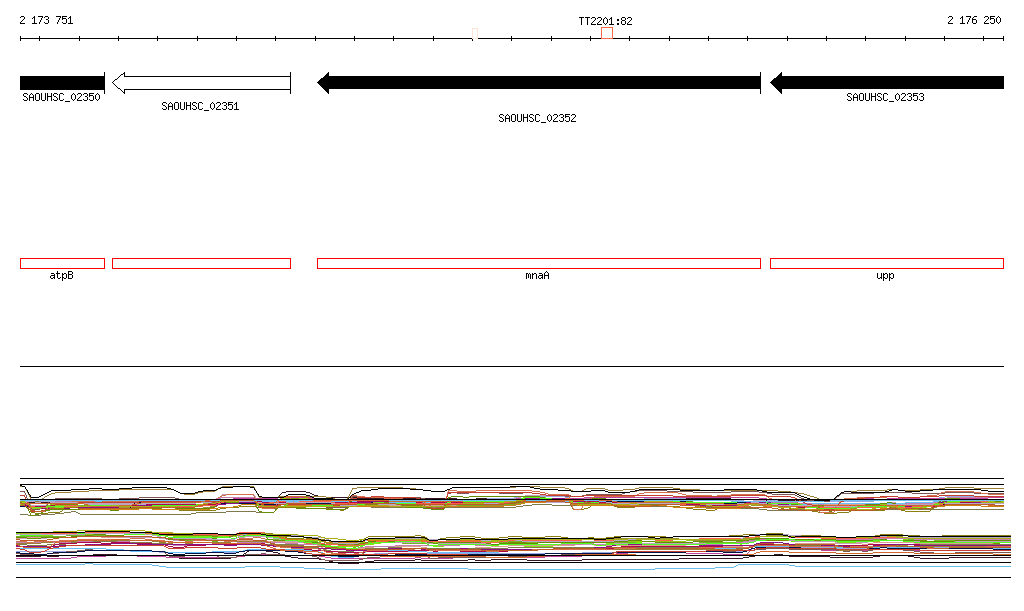Click the start coordinate 2 173 751
This screenshot has width=1024, height=611.
click(x=46, y=20)
